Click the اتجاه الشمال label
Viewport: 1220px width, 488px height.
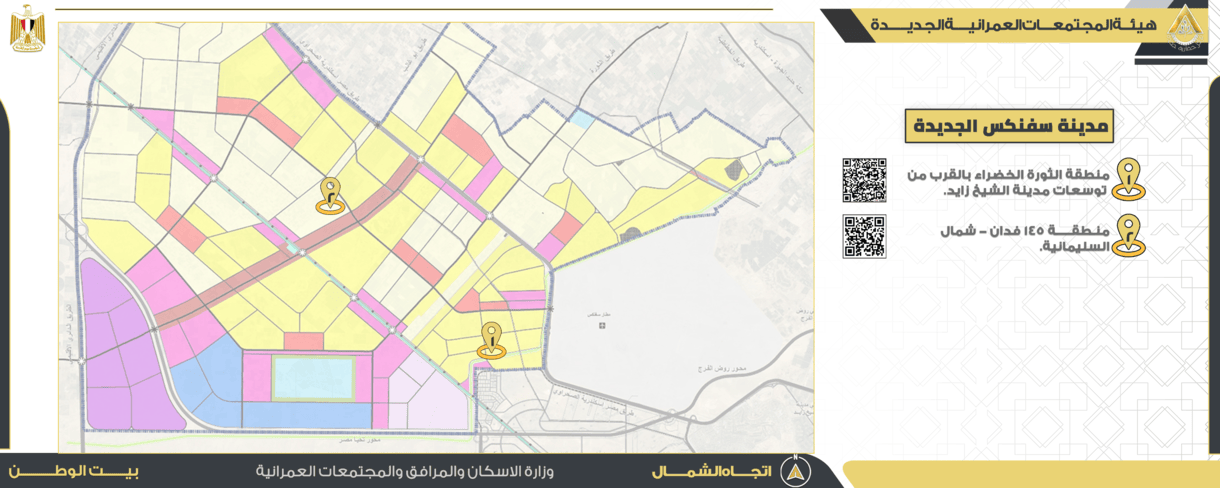[712, 470]
